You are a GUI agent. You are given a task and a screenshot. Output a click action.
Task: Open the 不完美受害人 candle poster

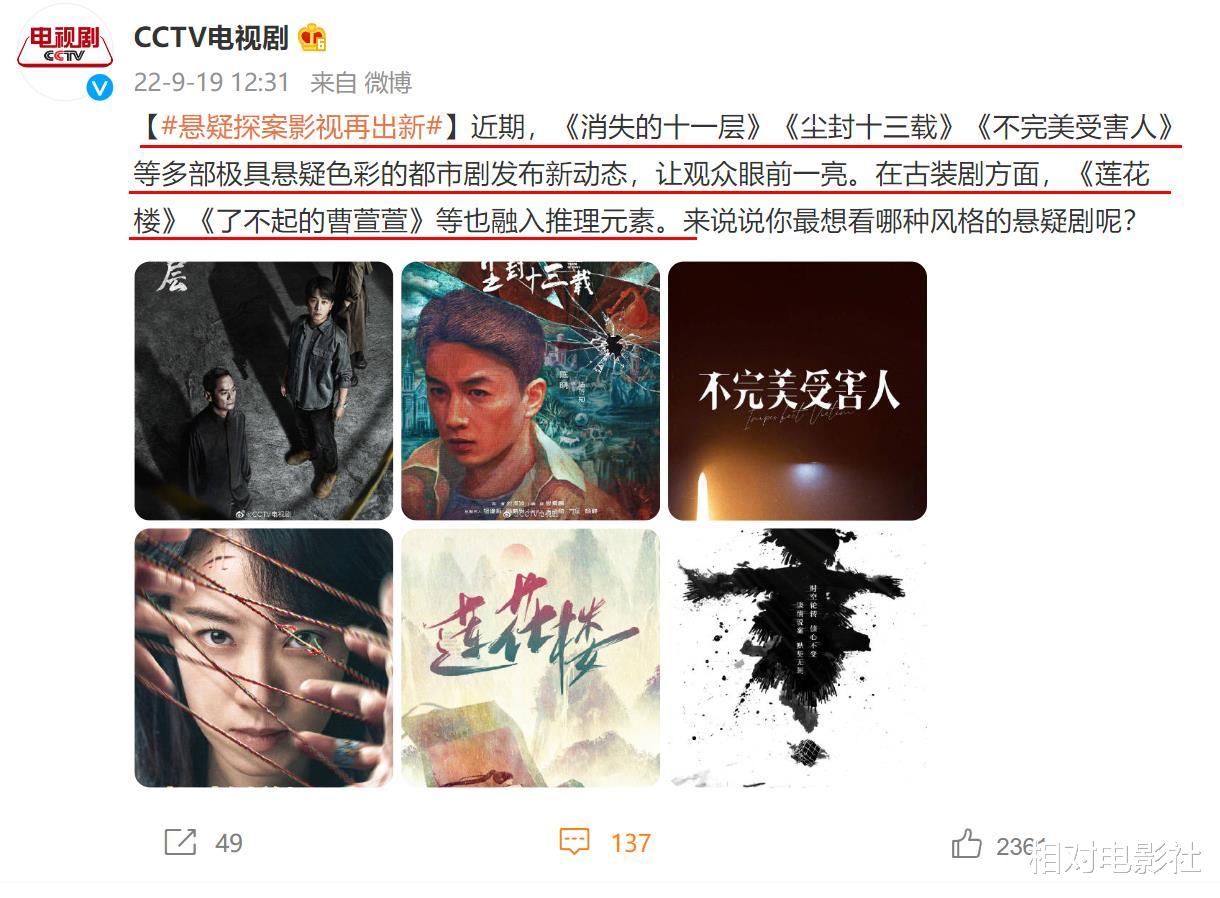pyautogui.click(x=797, y=391)
